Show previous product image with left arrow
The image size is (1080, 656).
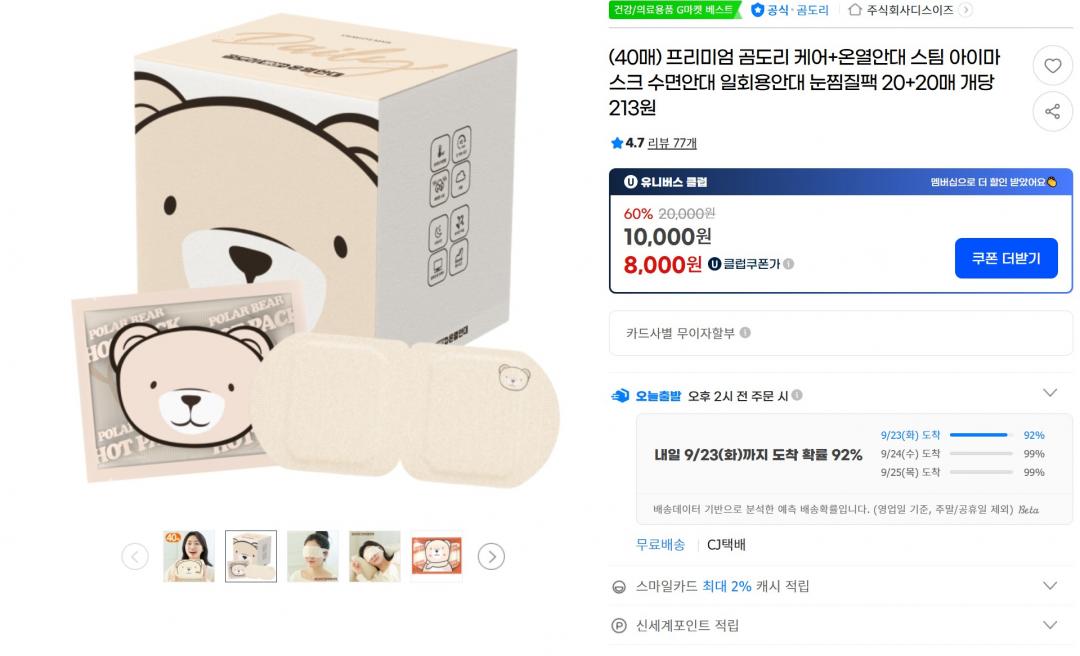(x=135, y=556)
